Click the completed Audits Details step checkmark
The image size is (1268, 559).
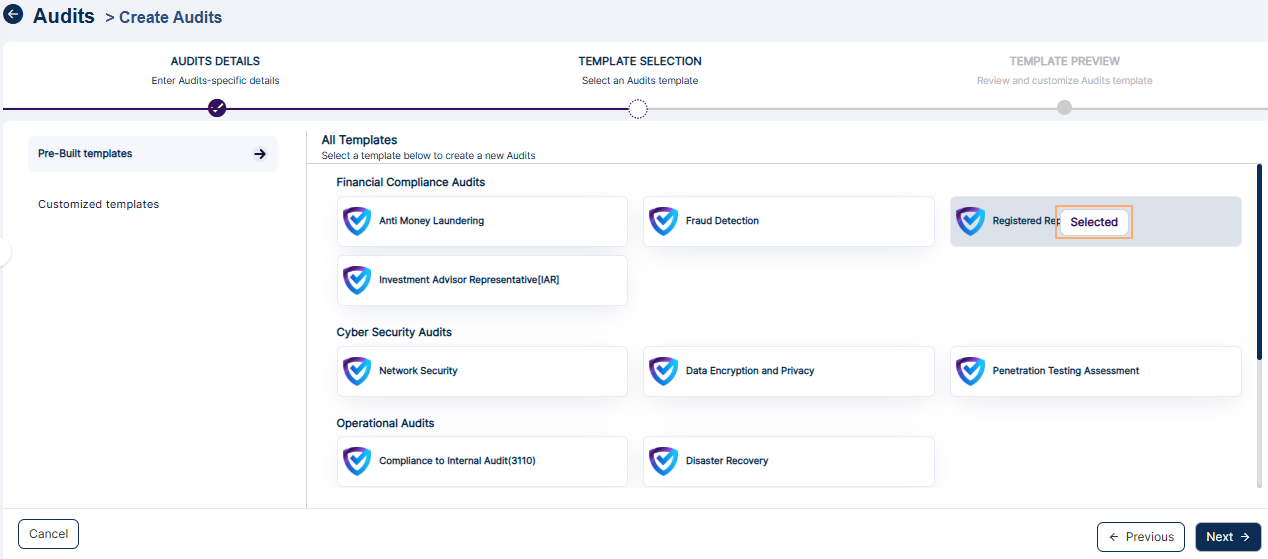[x=217, y=108]
